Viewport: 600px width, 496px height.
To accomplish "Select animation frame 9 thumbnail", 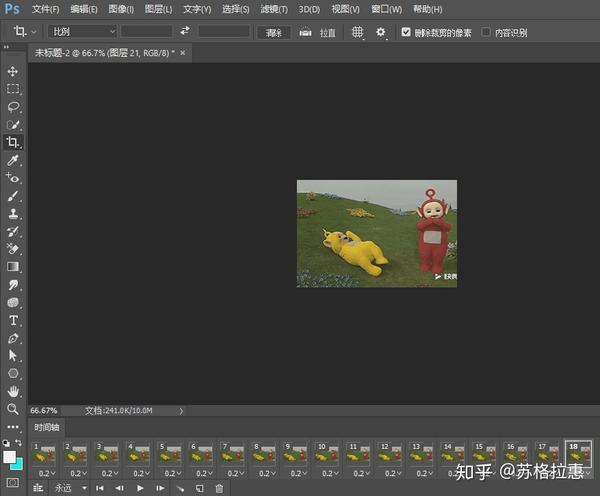I will tap(295, 453).
